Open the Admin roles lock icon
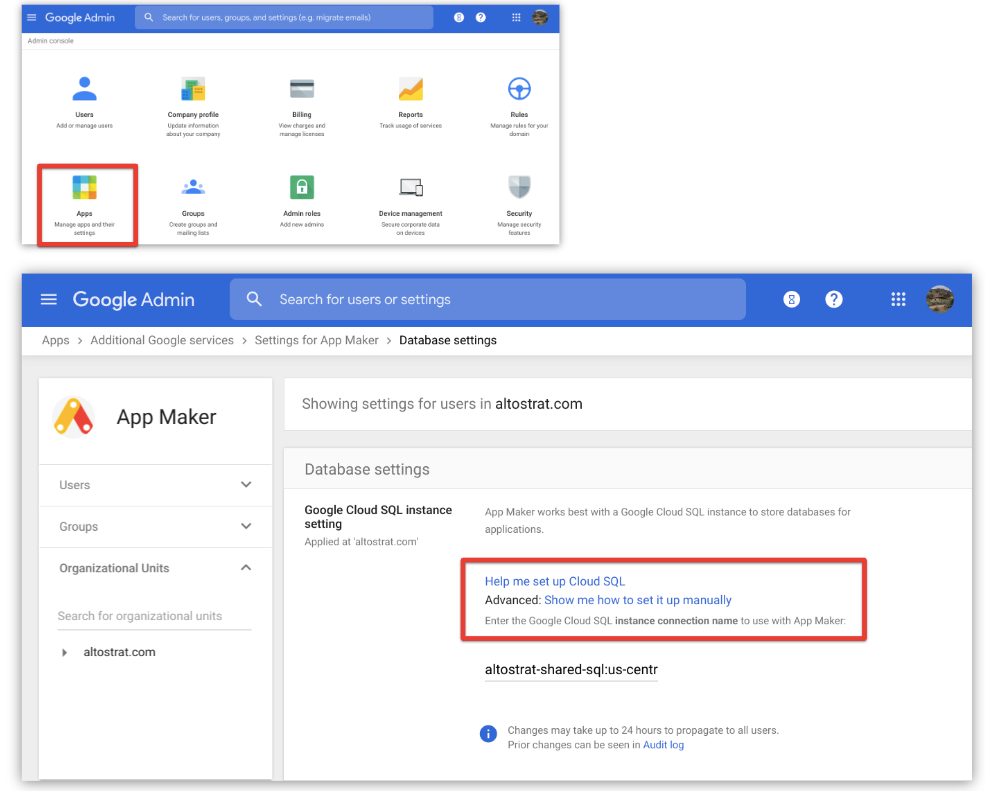Image resolution: width=985 pixels, height=791 pixels. [x=302, y=187]
